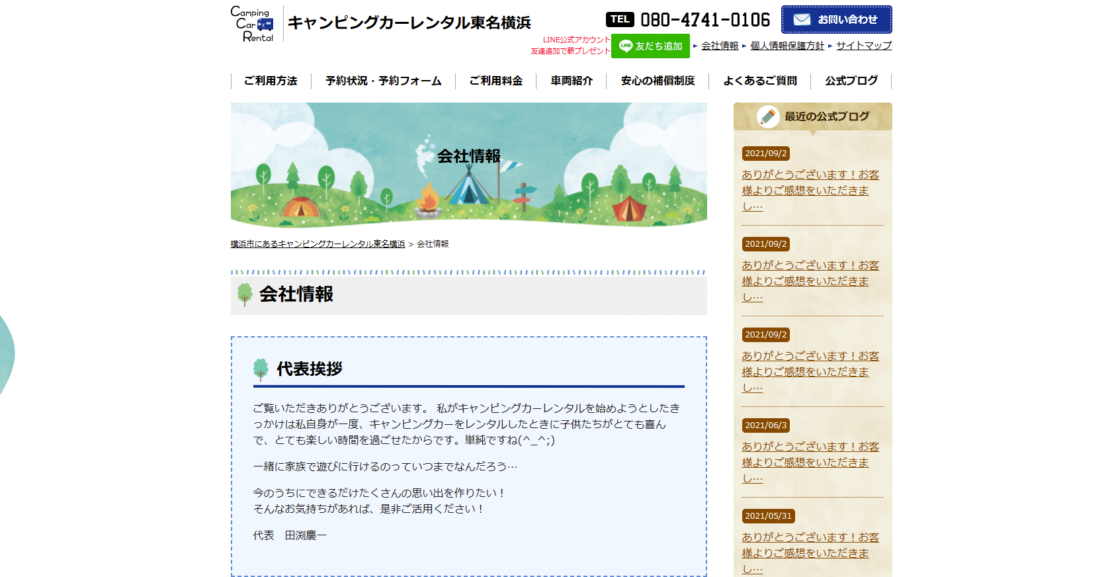Open 予約状況・予約フォーム menu item
This screenshot has width=1110, height=577.
tap(383, 81)
